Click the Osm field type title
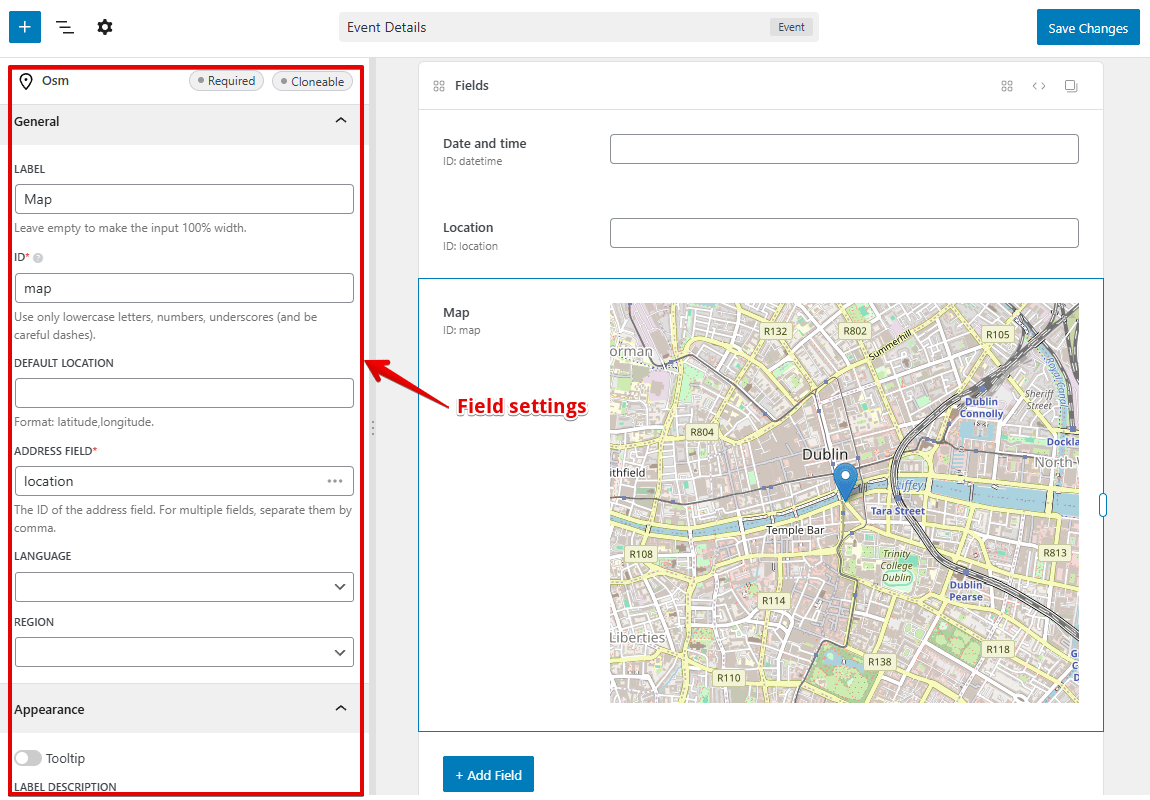Image resolution: width=1150 pixels, height=800 pixels. pos(55,81)
